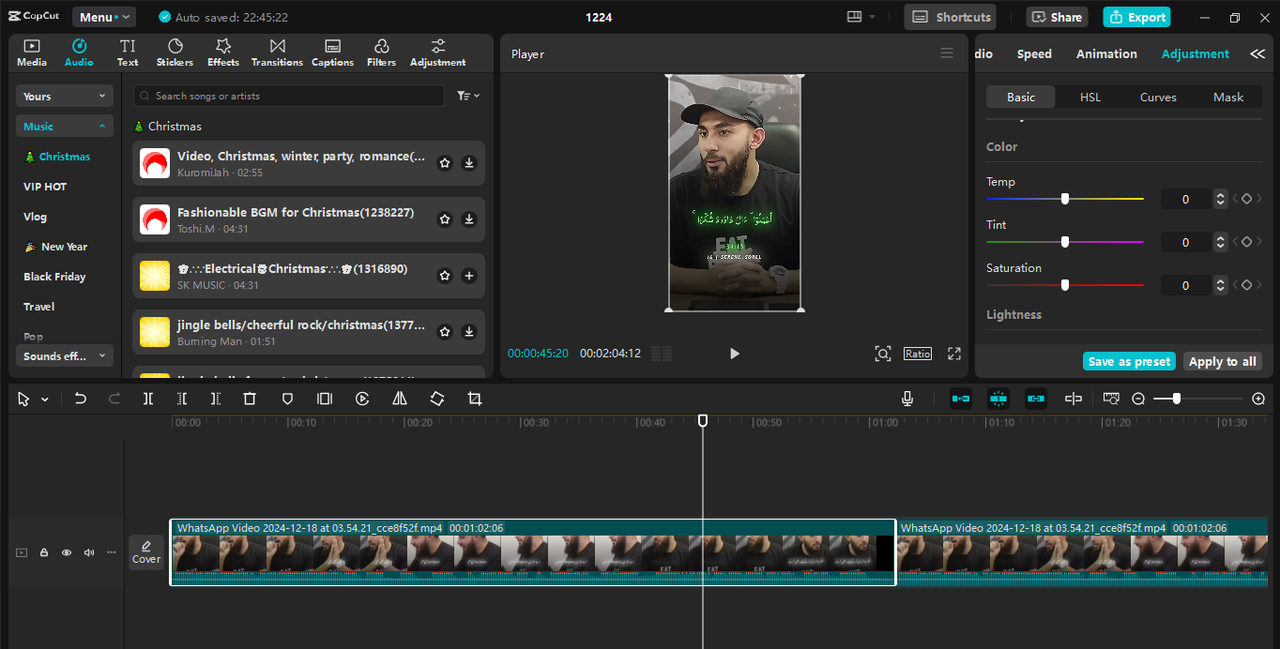Image resolution: width=1280 pixels, height=649 pixels.
Task: Toggle main track magnet on
Action: tap(961, 398)
